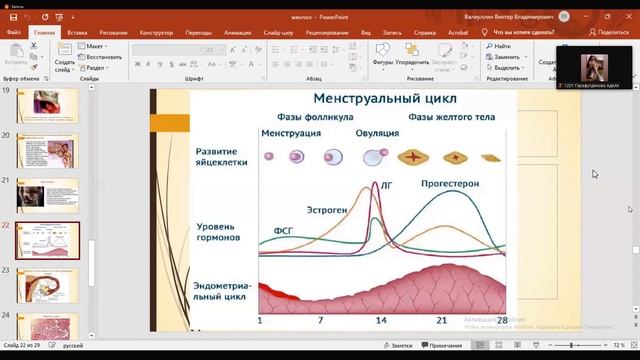Toggle Justify paragraph alignment

pos(310,64)
